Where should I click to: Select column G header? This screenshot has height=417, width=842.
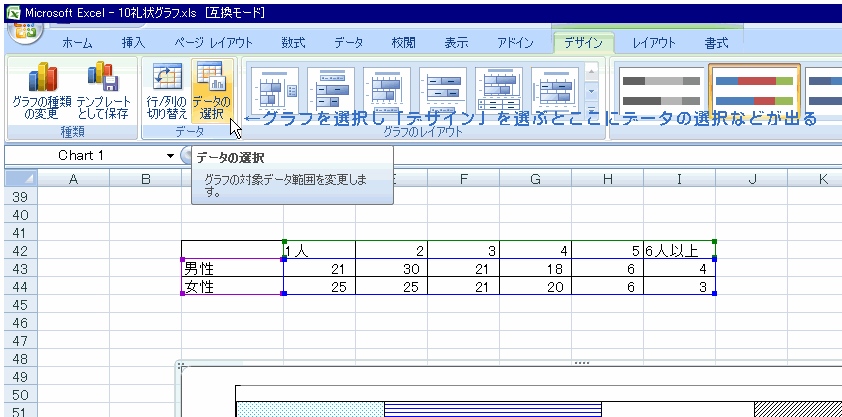coord(535,179)
